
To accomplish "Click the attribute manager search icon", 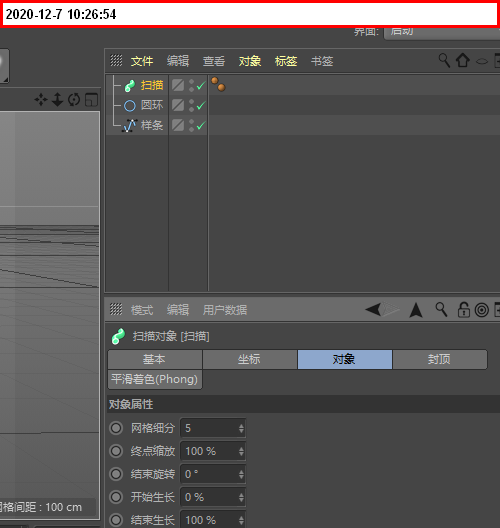I will click(441, 309).
